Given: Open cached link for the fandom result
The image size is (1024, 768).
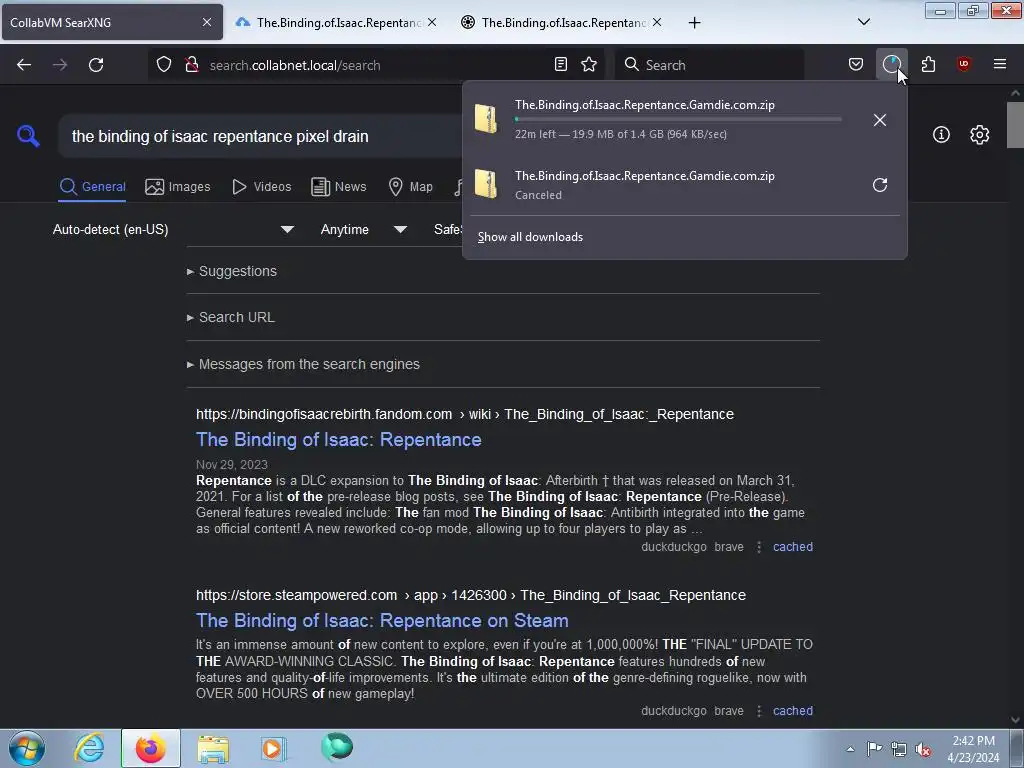Looking at the screenshot, I should [793, 547].
